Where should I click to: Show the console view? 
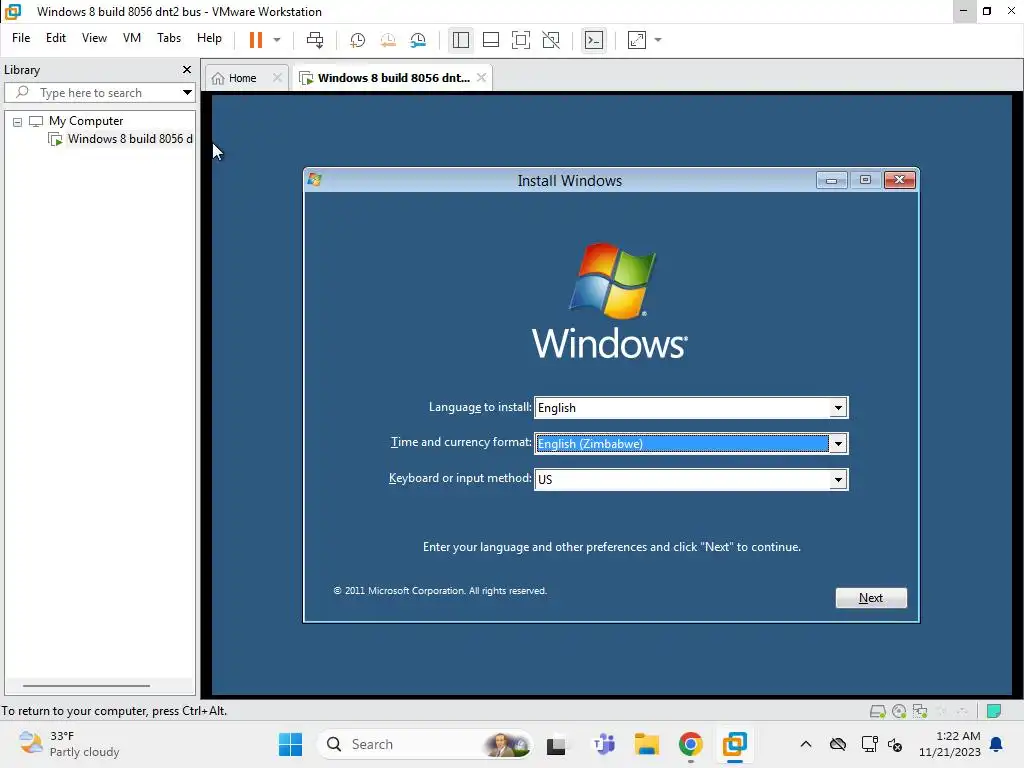[594, 40]
